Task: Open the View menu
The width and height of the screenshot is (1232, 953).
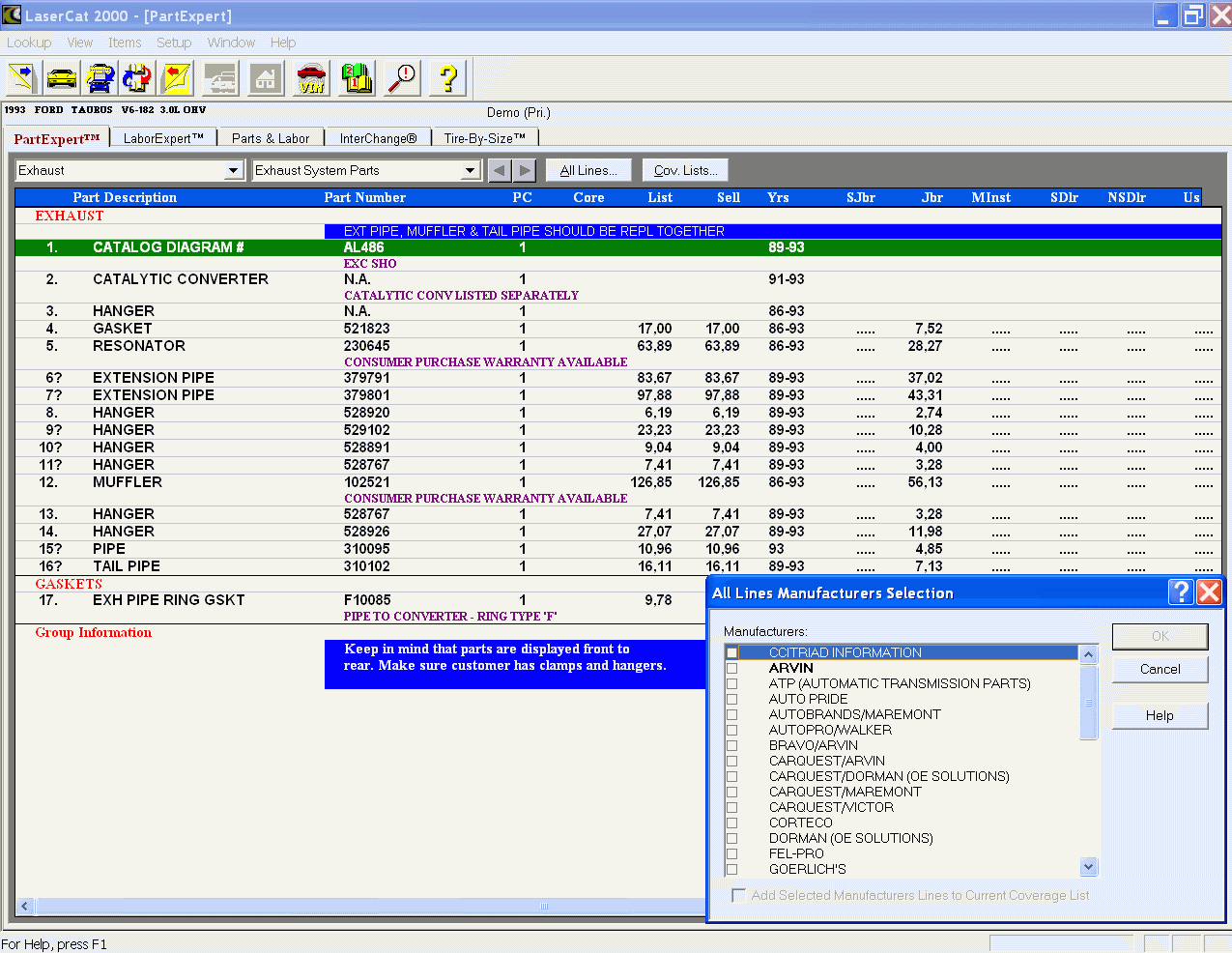Action: tap(80, 43)
